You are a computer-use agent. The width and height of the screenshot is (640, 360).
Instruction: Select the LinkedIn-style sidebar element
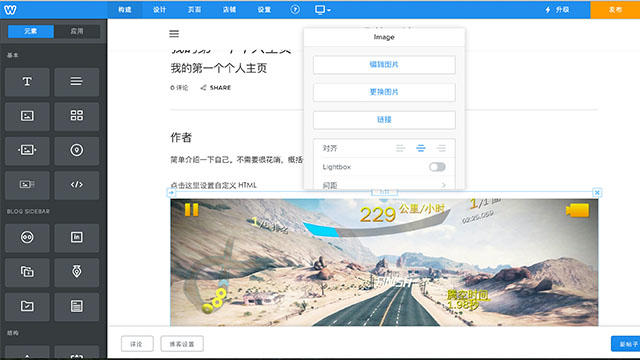click(x=76, y=238)
